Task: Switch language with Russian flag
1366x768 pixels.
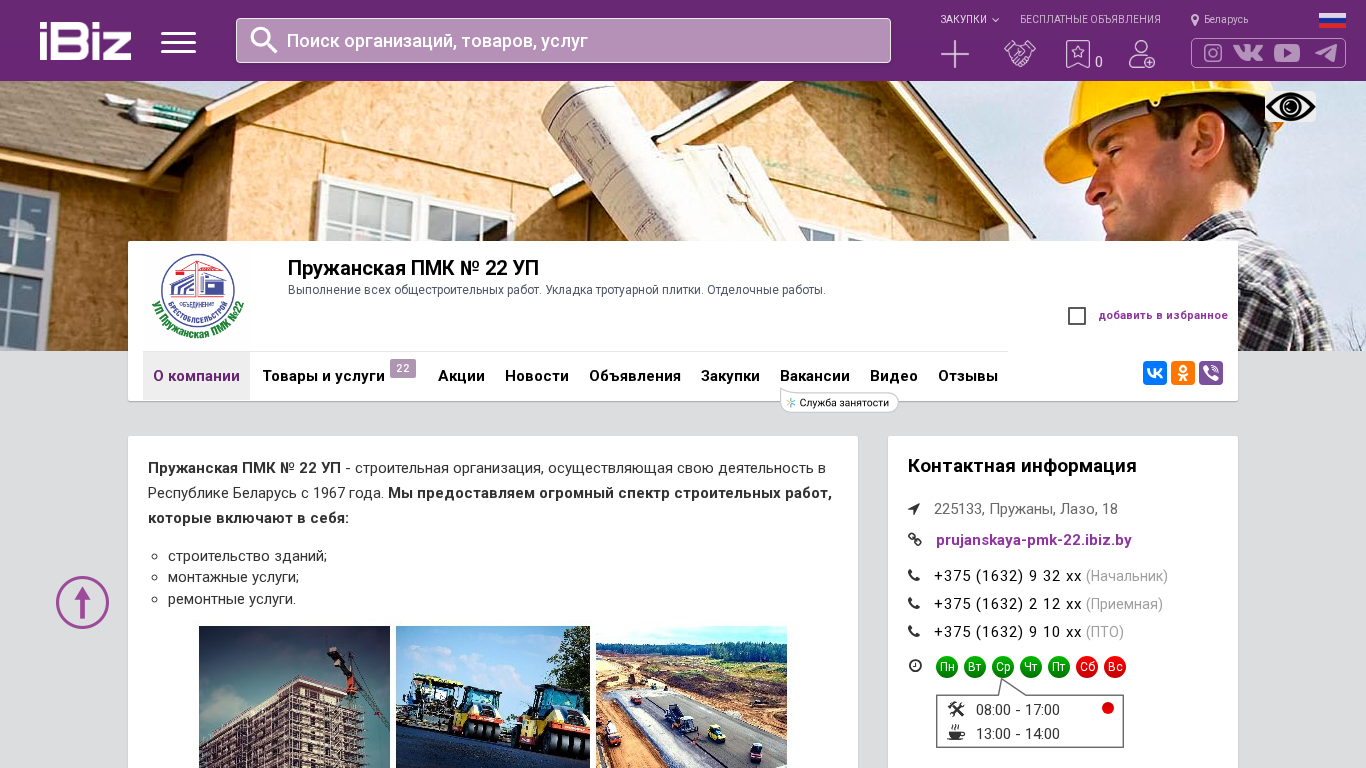Action: pos(1332,20)
